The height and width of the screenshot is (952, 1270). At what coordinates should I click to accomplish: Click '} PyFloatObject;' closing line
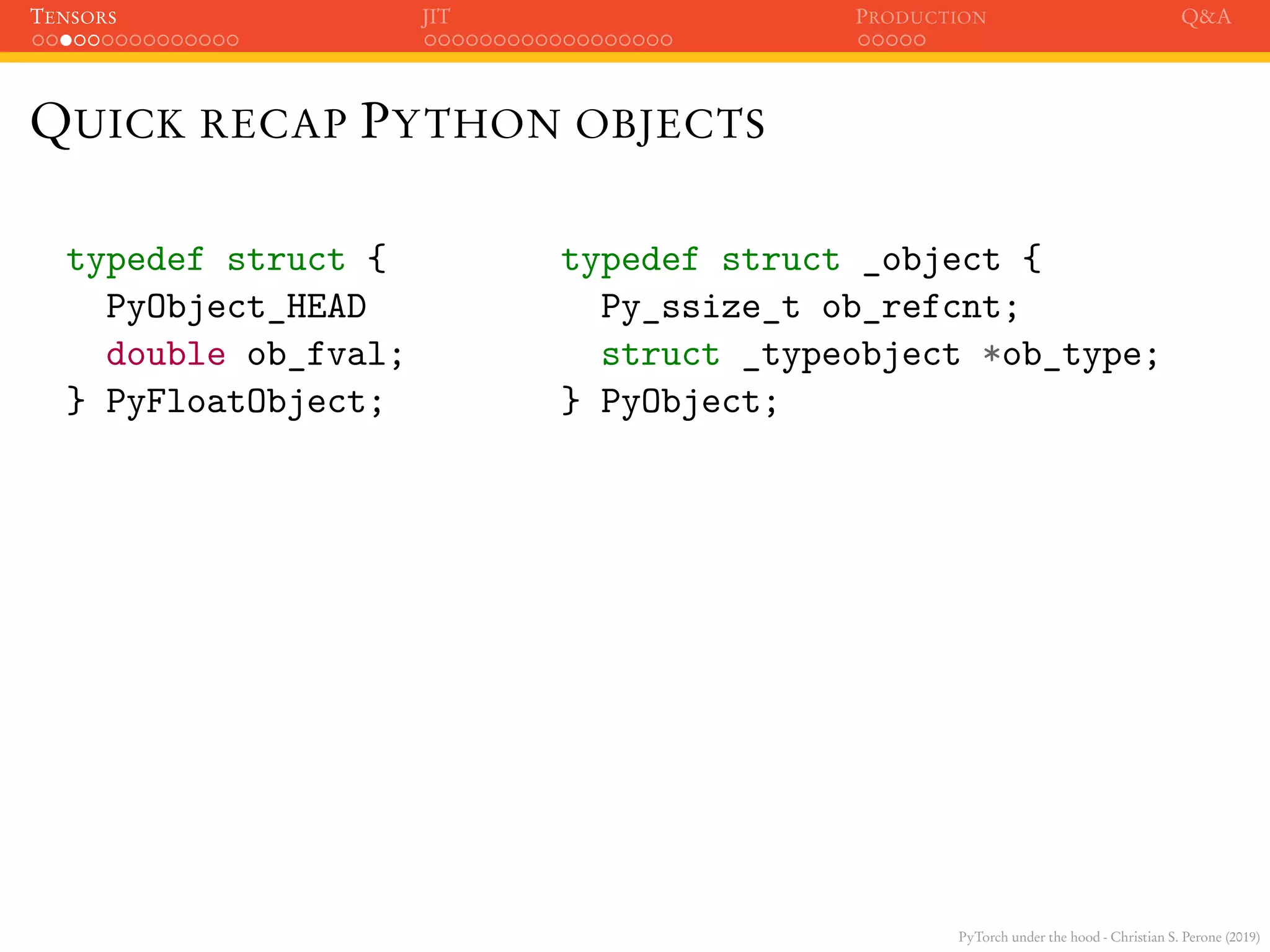click(x=225, y=402)
